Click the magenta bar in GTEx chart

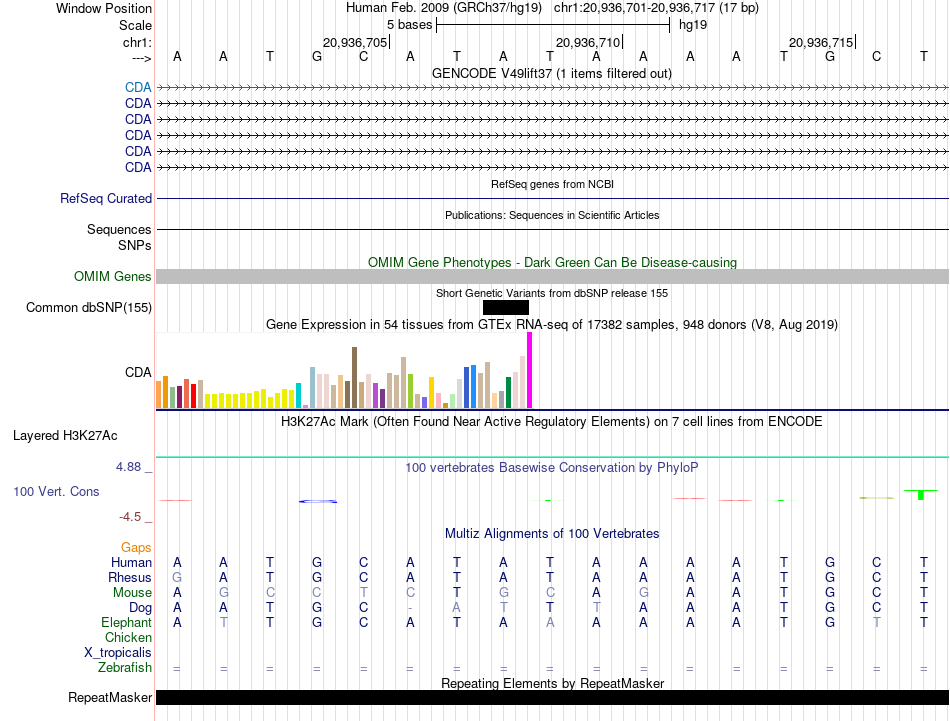point(530,370)
